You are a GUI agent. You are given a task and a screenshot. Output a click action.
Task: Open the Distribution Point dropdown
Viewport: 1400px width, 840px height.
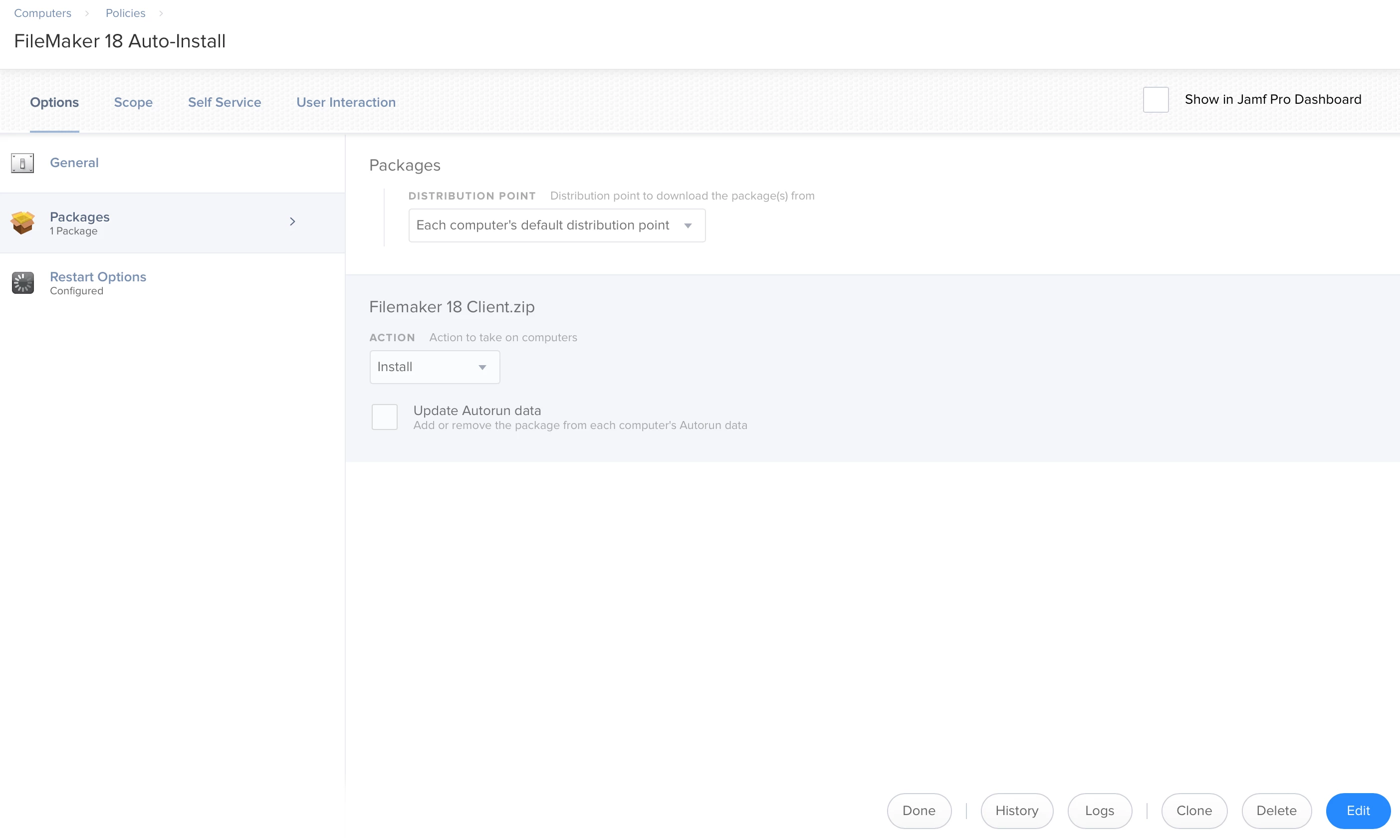(x=556, y=225)
